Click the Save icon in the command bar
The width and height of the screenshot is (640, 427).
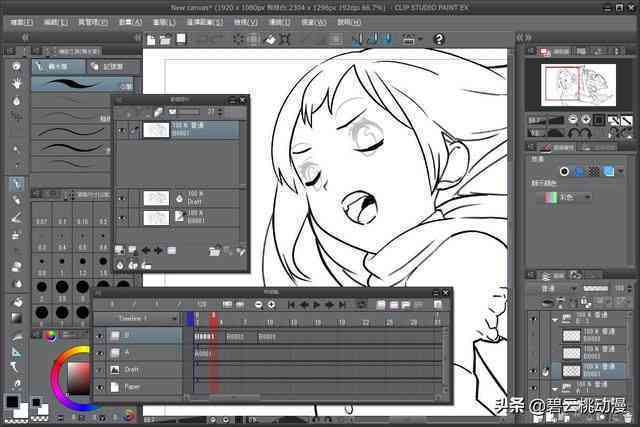tap(181, 39)
